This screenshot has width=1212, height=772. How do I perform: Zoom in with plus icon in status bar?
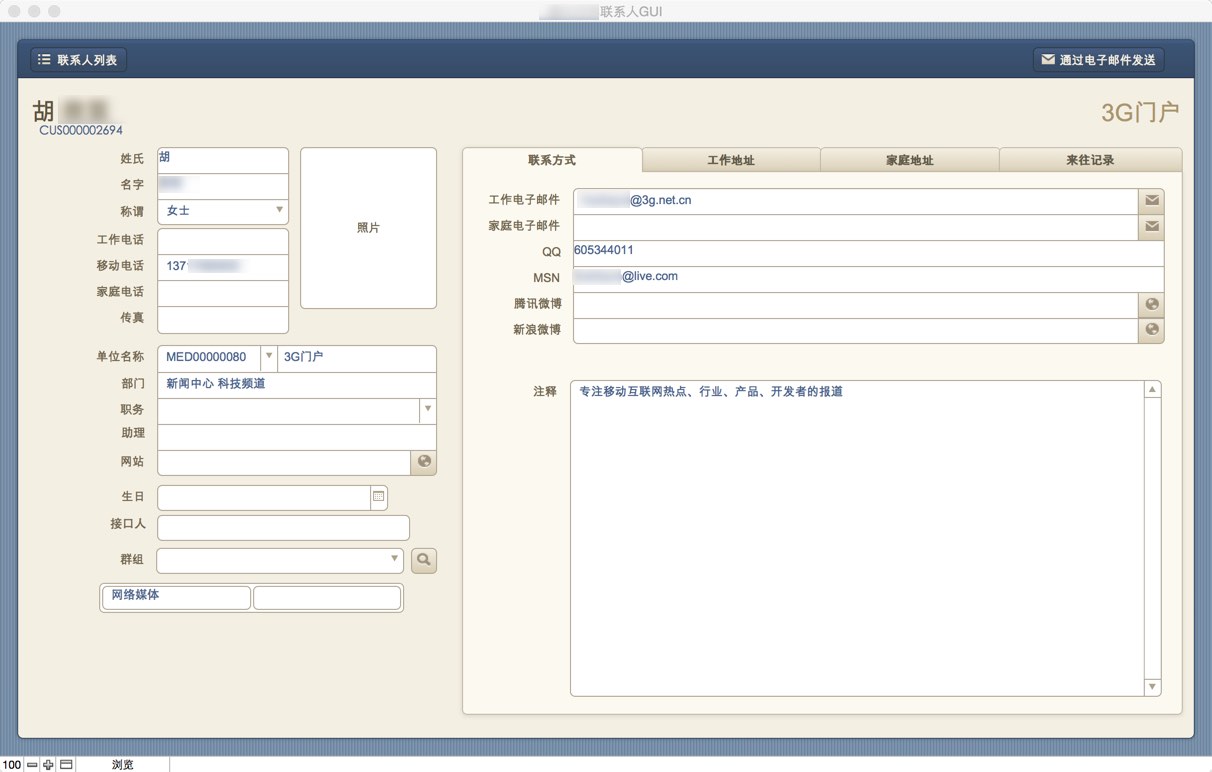click(48, 765)
